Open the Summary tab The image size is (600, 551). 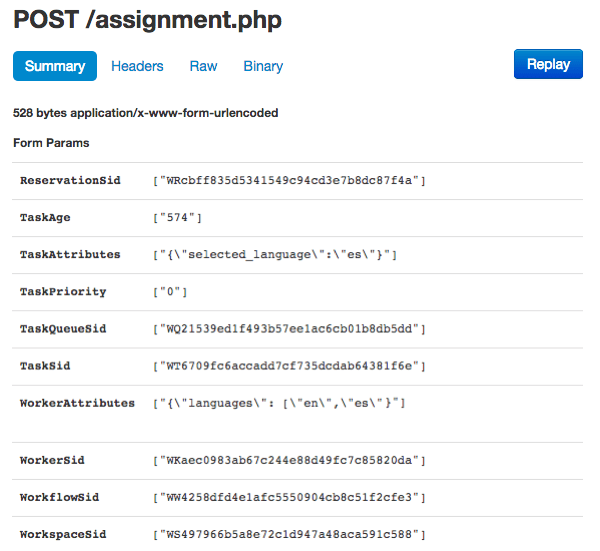point(55,66)
